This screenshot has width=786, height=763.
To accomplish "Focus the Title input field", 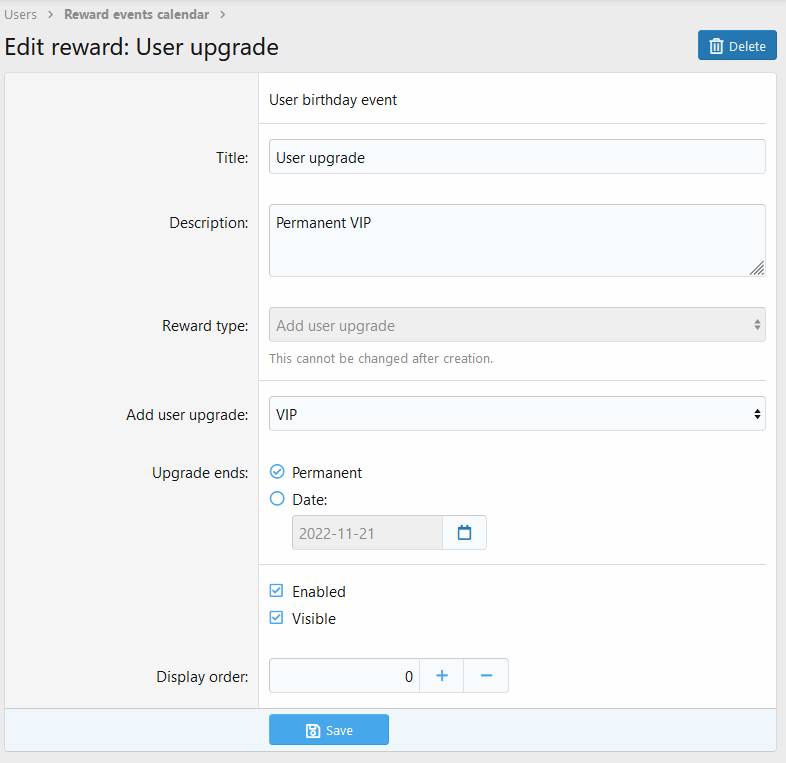I will pos(517,157).
